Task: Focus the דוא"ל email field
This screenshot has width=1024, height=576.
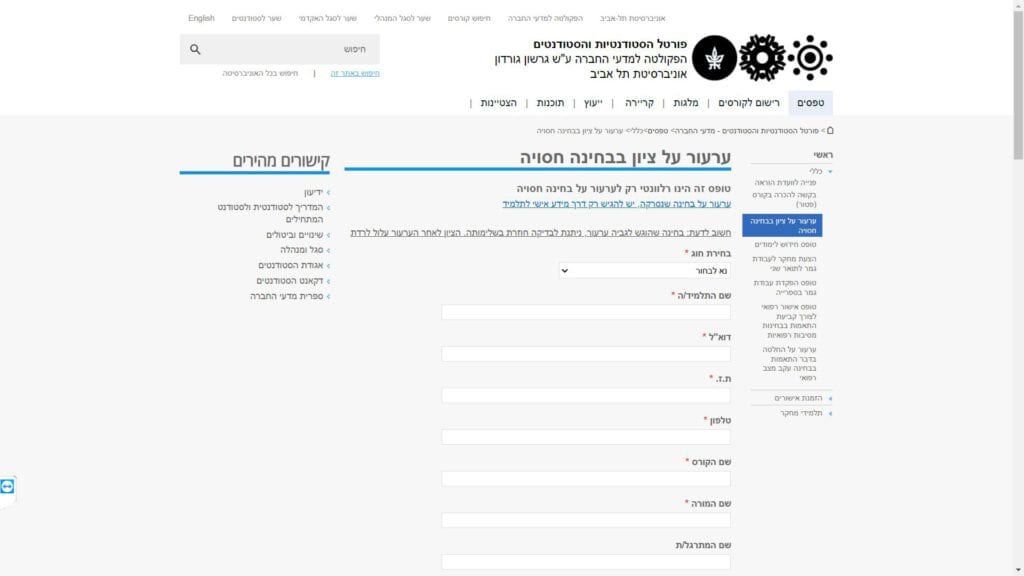Action: point(586,354)
